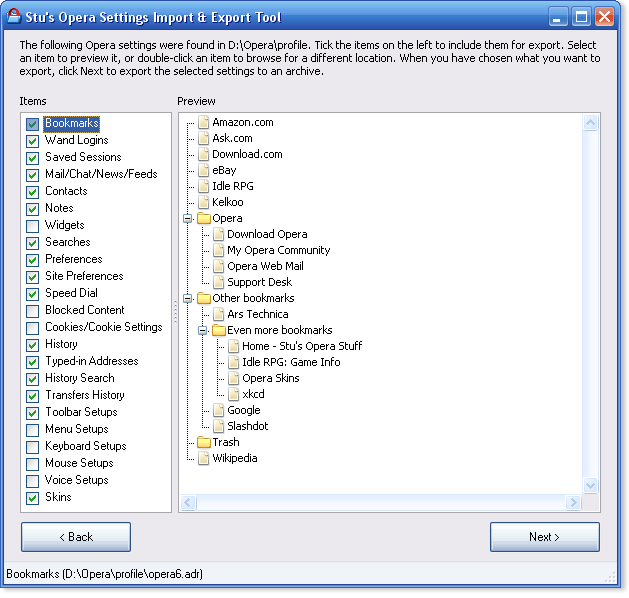
Task: Select the Mouse Setups item label
Action: (79, 463)
